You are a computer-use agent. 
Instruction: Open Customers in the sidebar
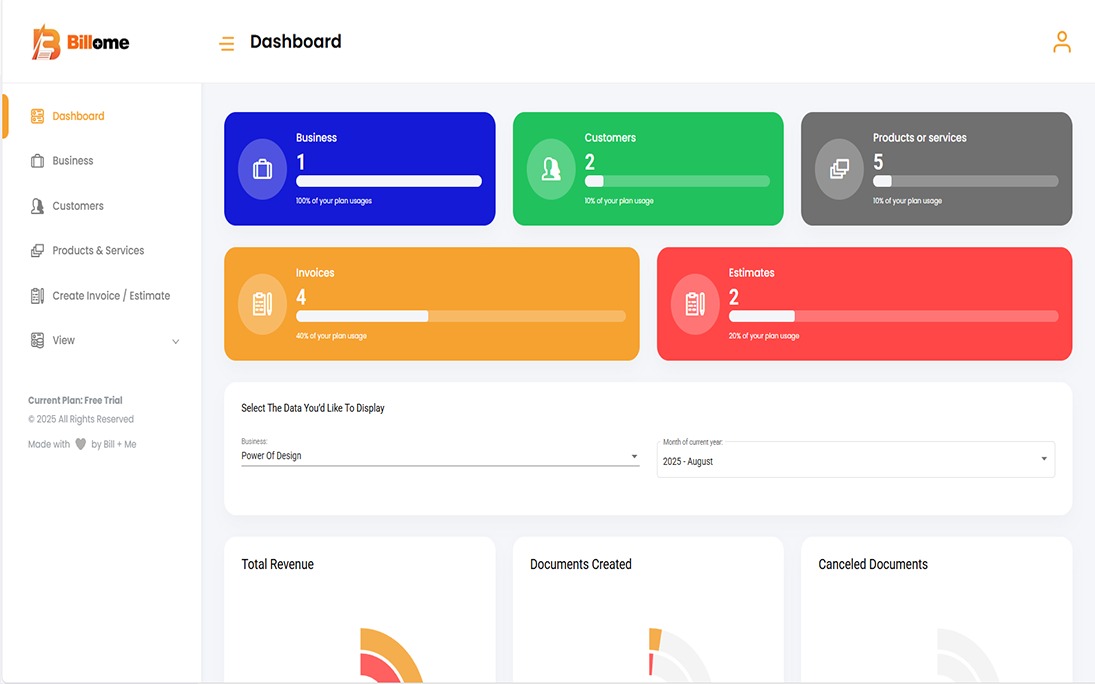(77, 206)
